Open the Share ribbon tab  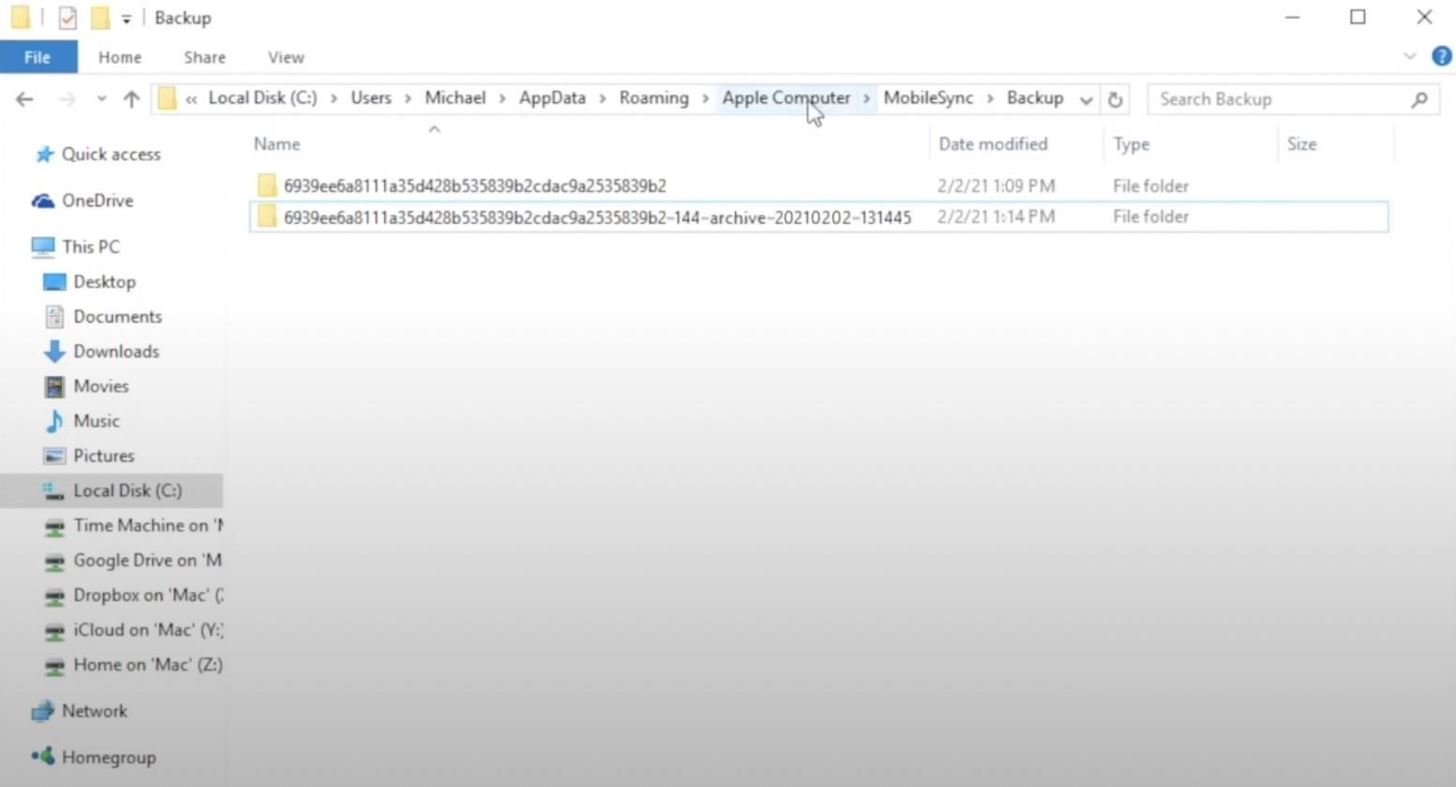point(205,57)
